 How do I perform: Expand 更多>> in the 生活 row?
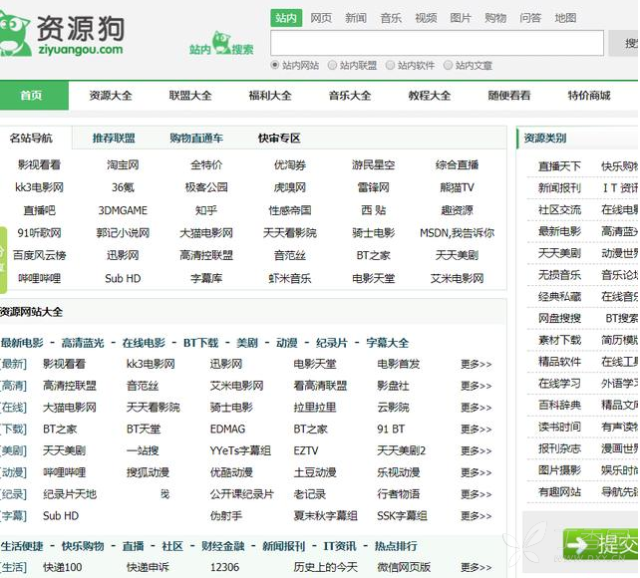[x=476, y=567]
